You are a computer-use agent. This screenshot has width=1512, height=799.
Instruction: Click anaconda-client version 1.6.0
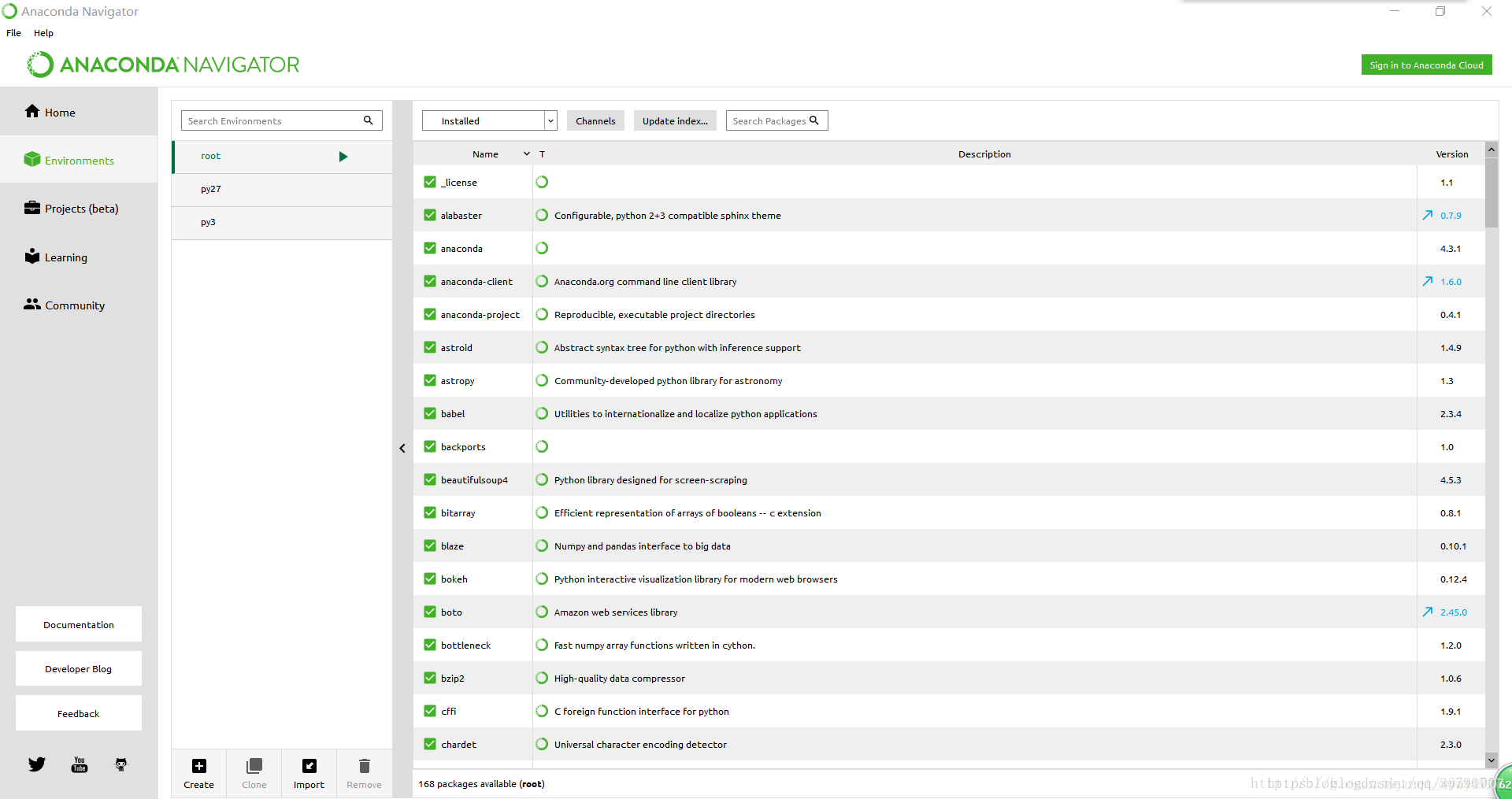coord(1451,282)
